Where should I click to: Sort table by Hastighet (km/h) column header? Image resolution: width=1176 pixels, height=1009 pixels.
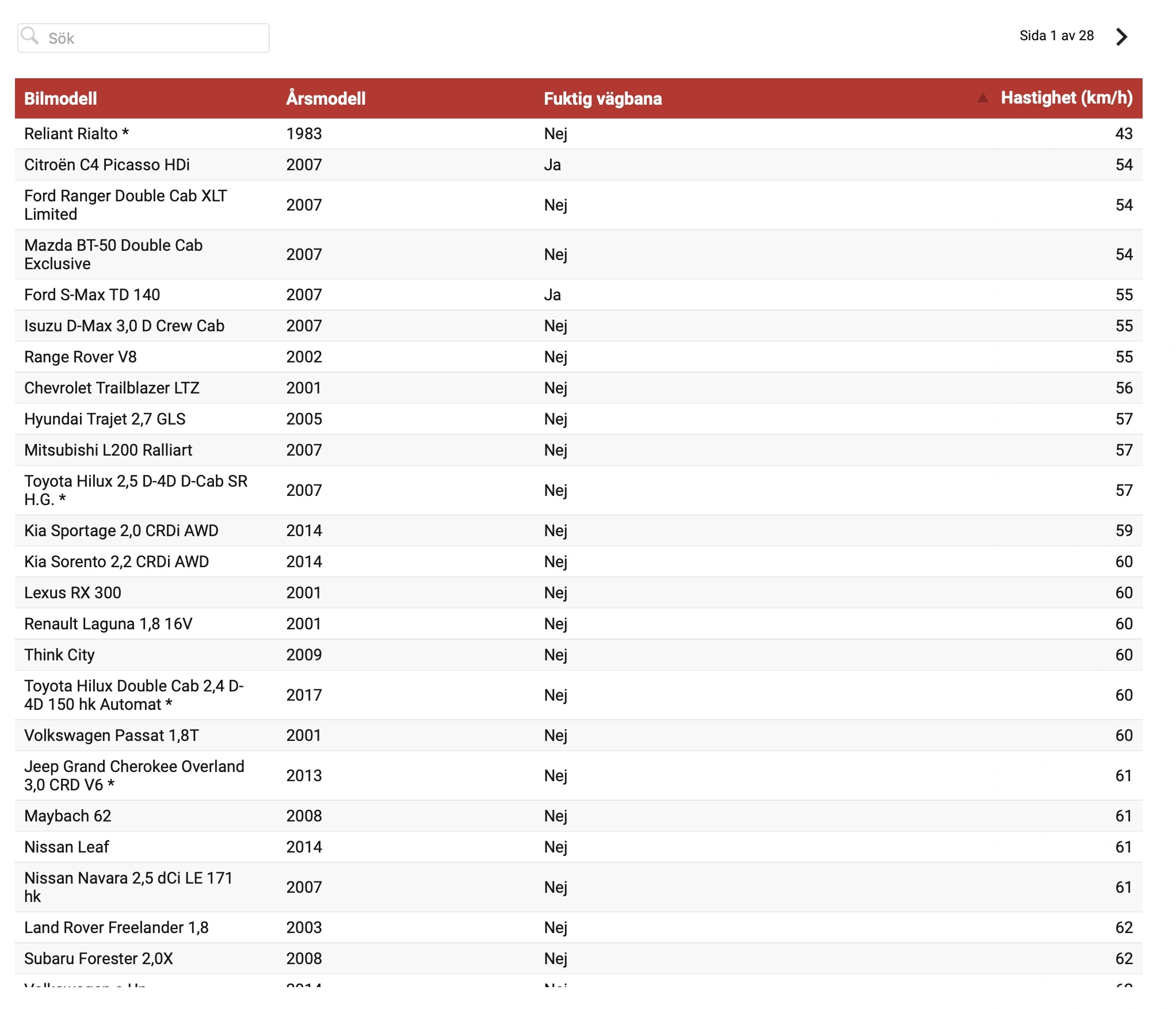[1067, 98]
